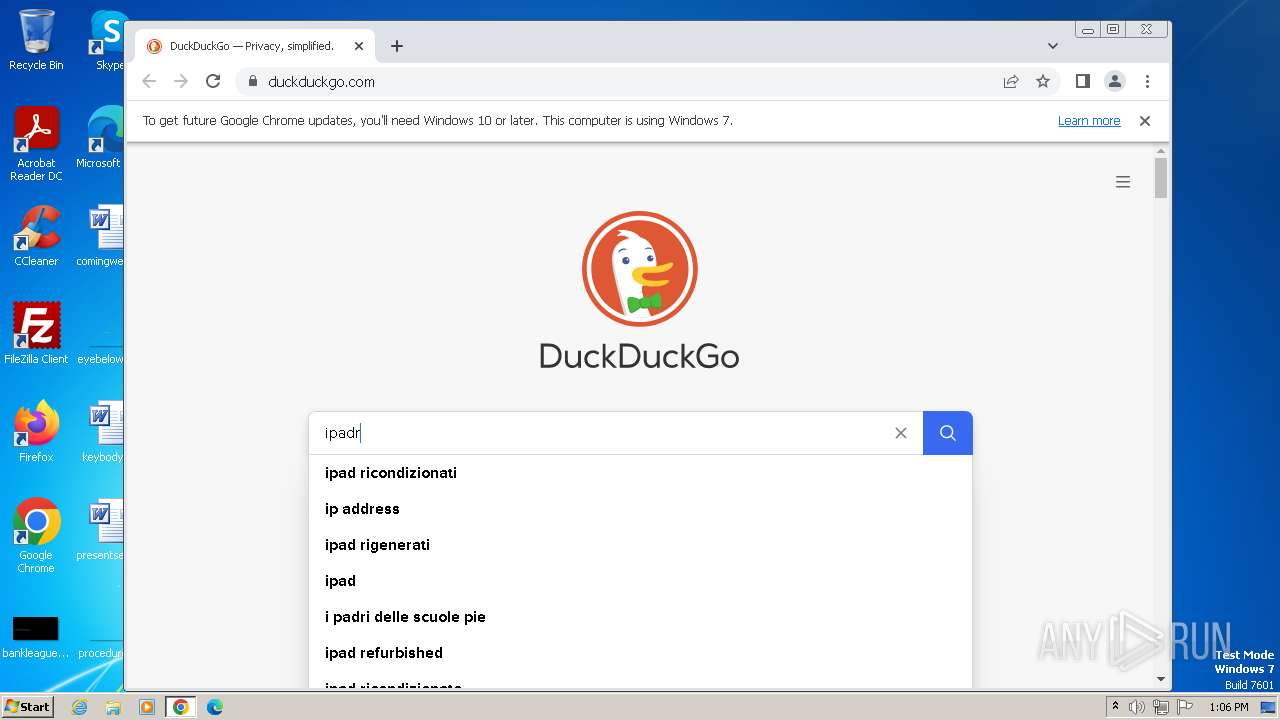Open Windows Media Player from taskbar

click(147, 707)
